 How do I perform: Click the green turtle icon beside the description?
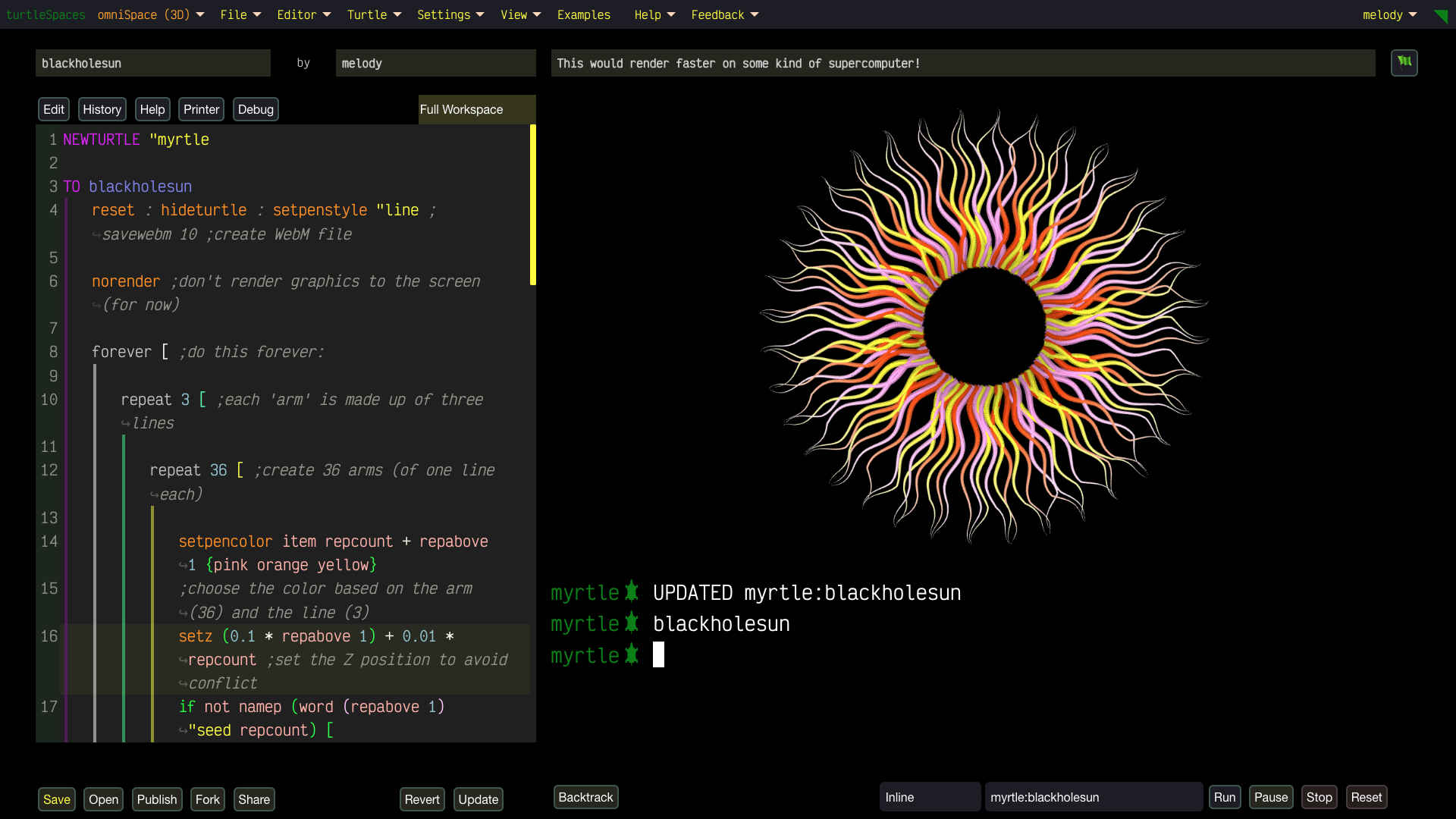1404,63
